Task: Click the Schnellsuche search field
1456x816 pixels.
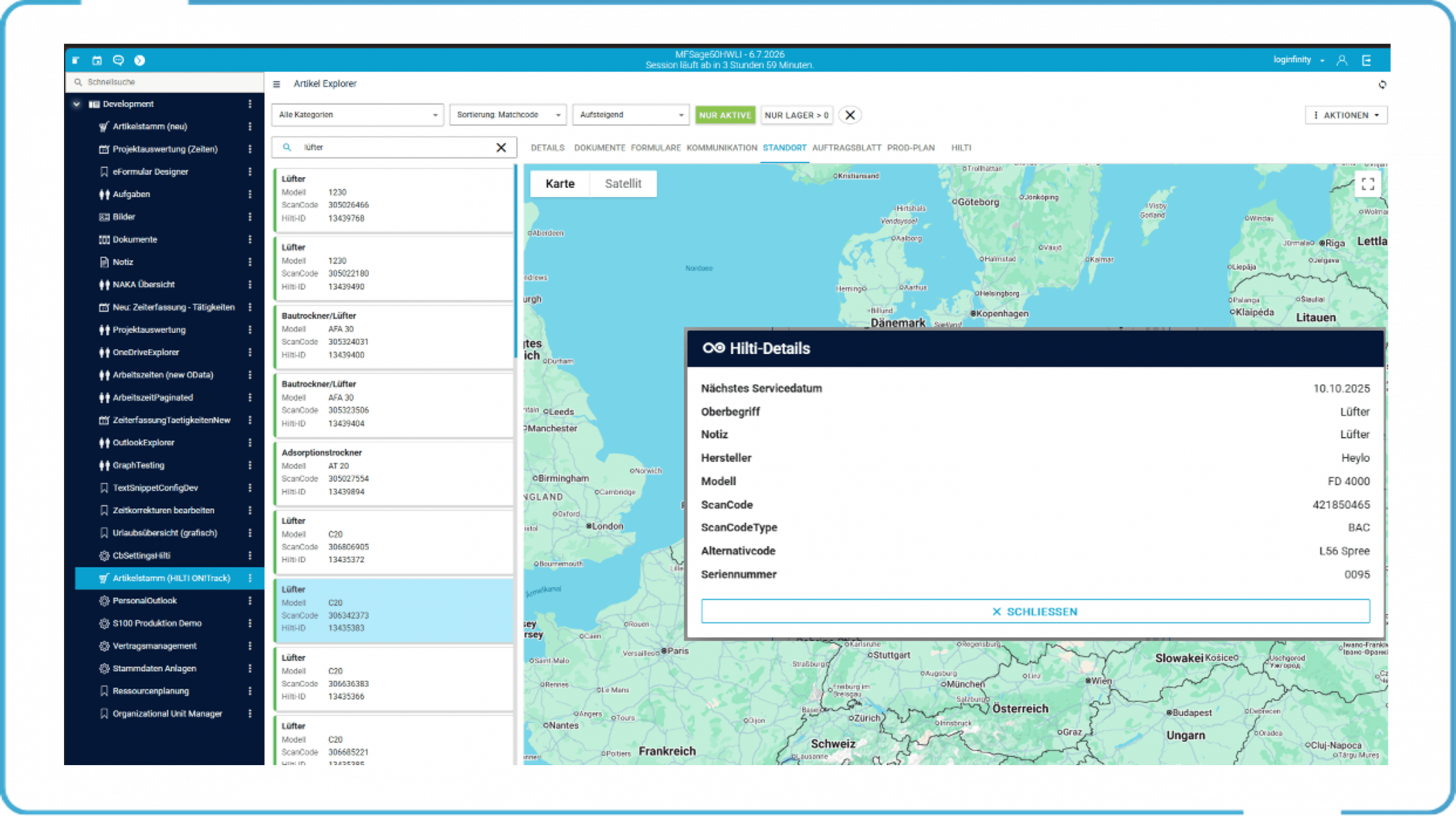Action: click(164, 82)
